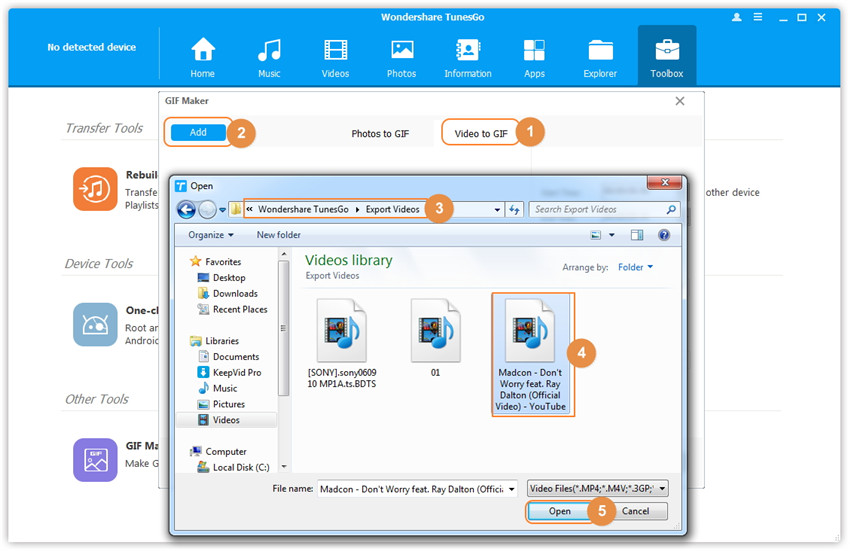Image resolution: width=850 pixels, height=551 pixels.
Task: Select Export Videos in the address path
Action: pos(392,209)
